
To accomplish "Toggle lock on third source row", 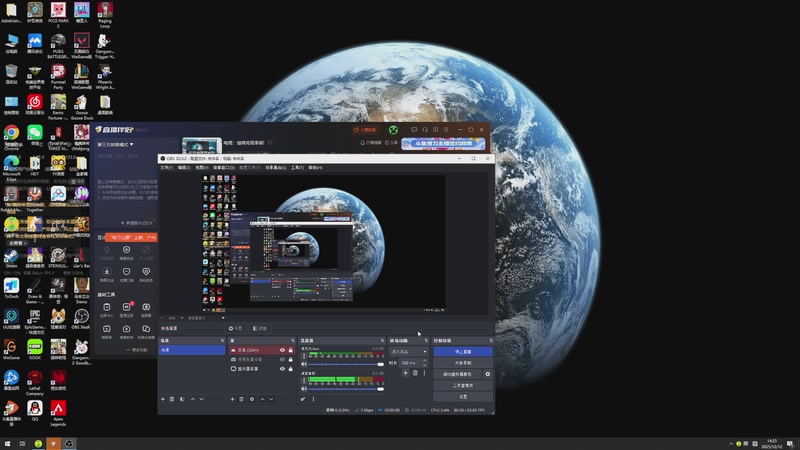I will (x=290, y=368).
